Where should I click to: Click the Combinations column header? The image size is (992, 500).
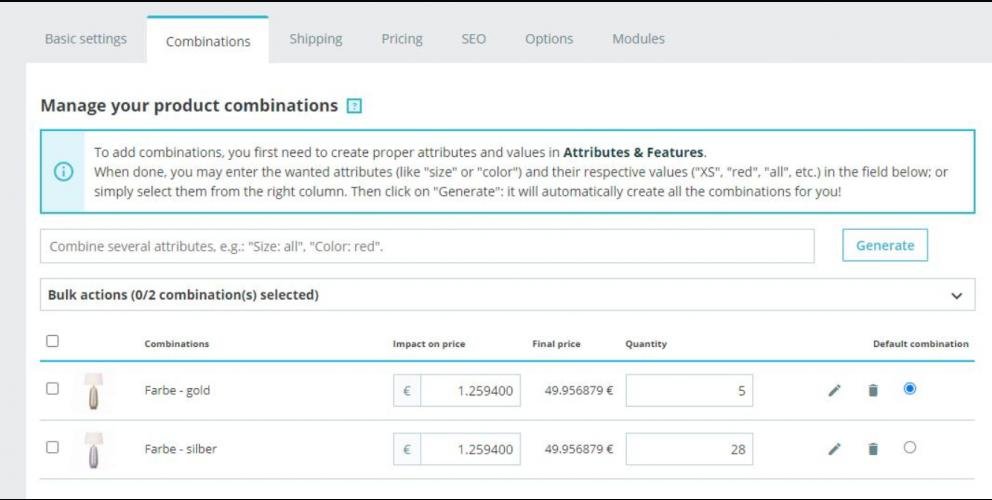[x=177, y=344]
